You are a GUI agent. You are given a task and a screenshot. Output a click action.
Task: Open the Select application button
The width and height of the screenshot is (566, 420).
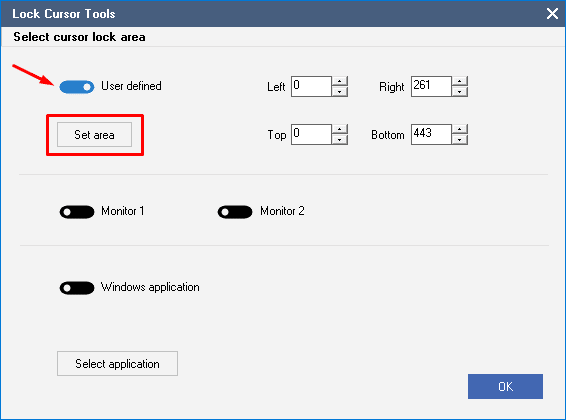(x=117, y=363)
